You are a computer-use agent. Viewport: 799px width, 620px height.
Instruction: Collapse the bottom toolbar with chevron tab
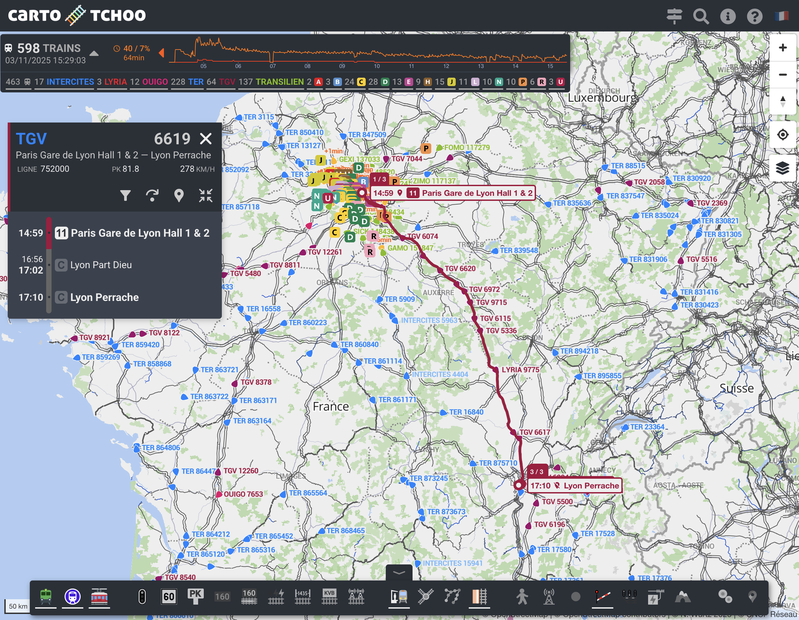(x=398, y=573)
